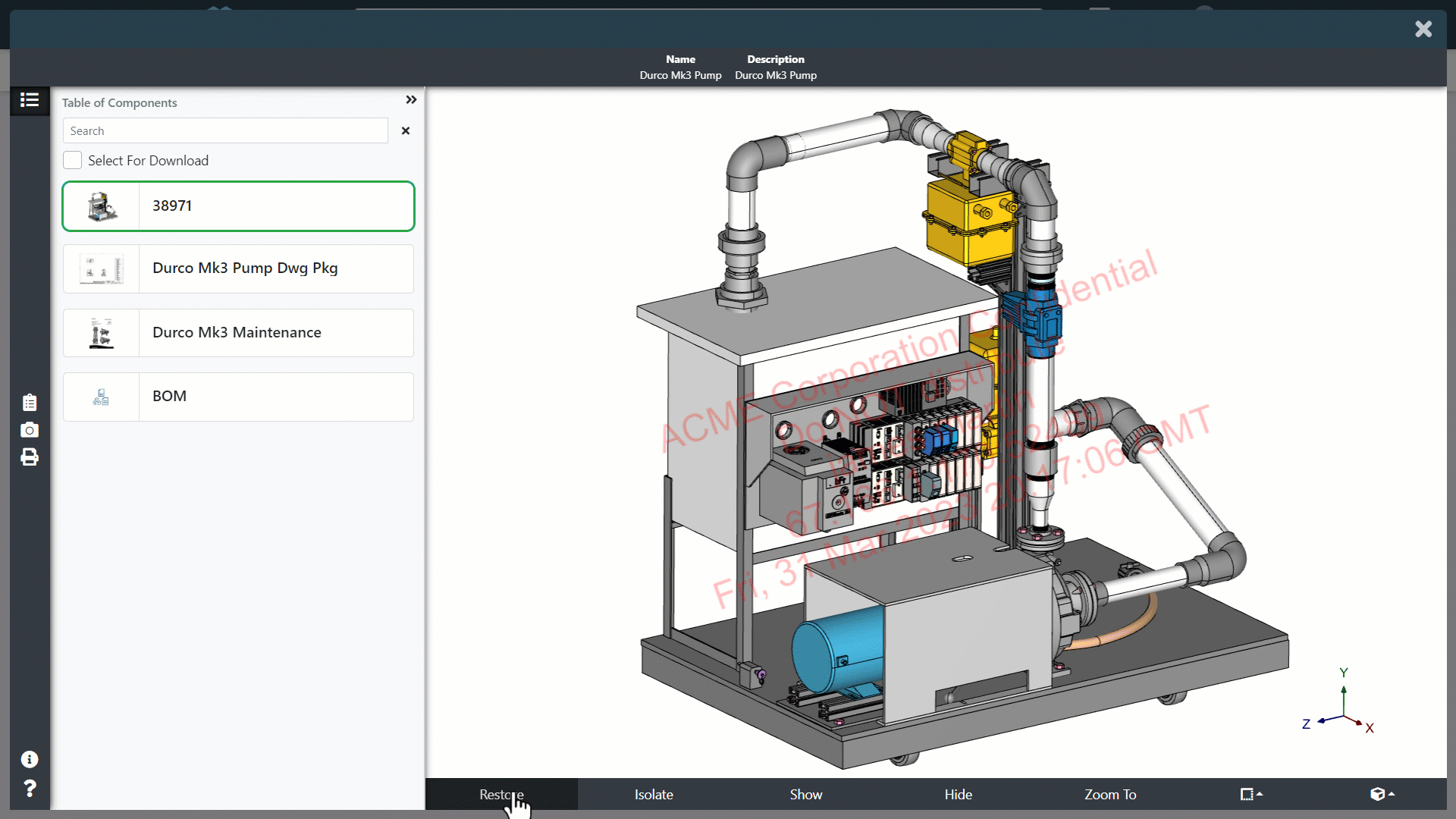Screen dimensions: 1456x819
Task: Expand the view options dropdown
Action: 1384,794
